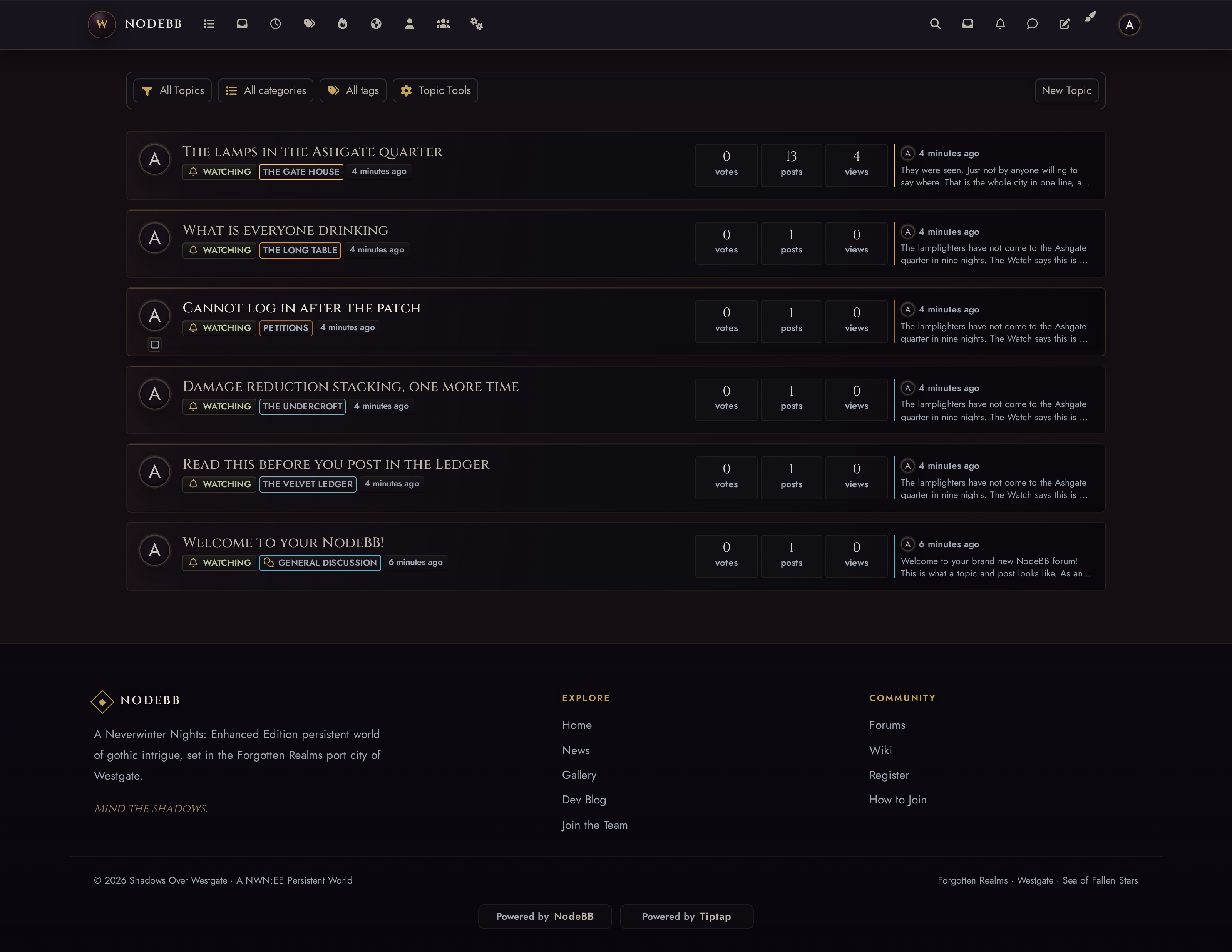Open The Long Table category tag
1232x952 pixels.
click(300, 250)
